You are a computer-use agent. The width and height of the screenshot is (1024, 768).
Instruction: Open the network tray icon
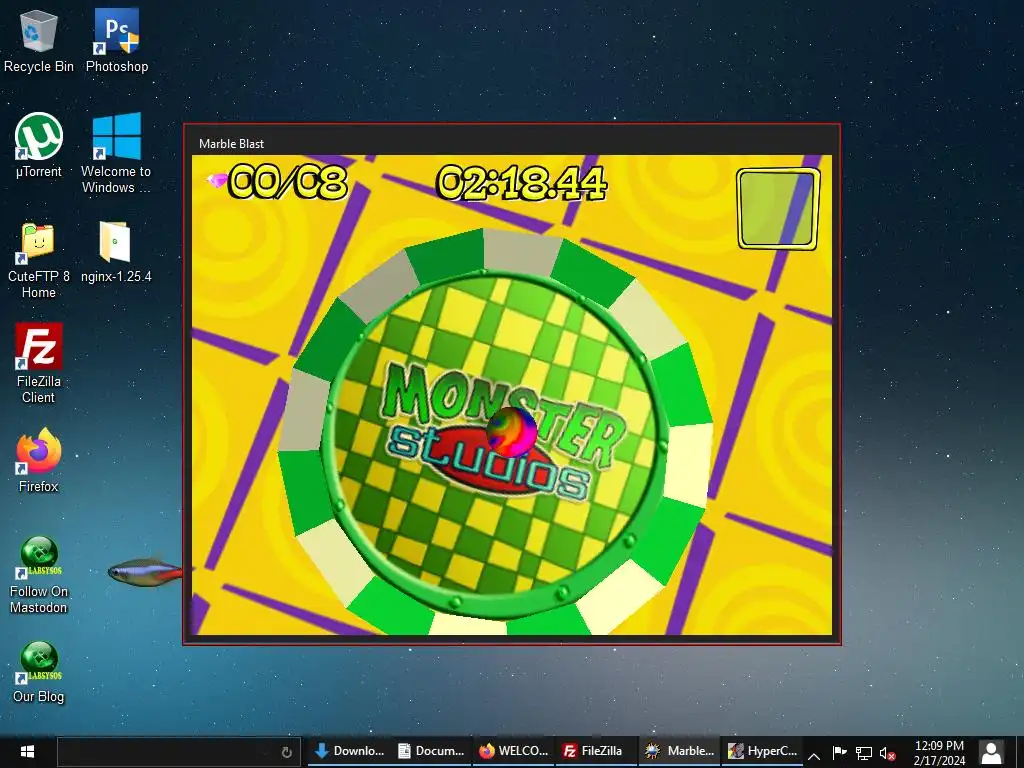pos(863,753)
